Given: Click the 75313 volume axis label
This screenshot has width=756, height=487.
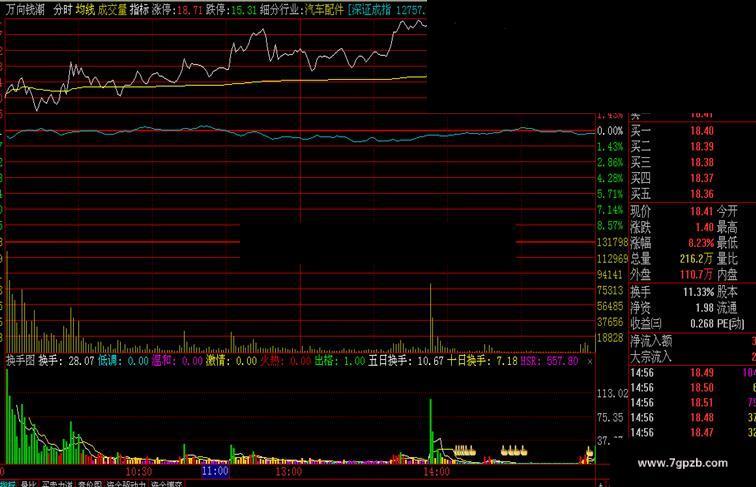Looking at the screenshot, I should click(x=610, y=290).
